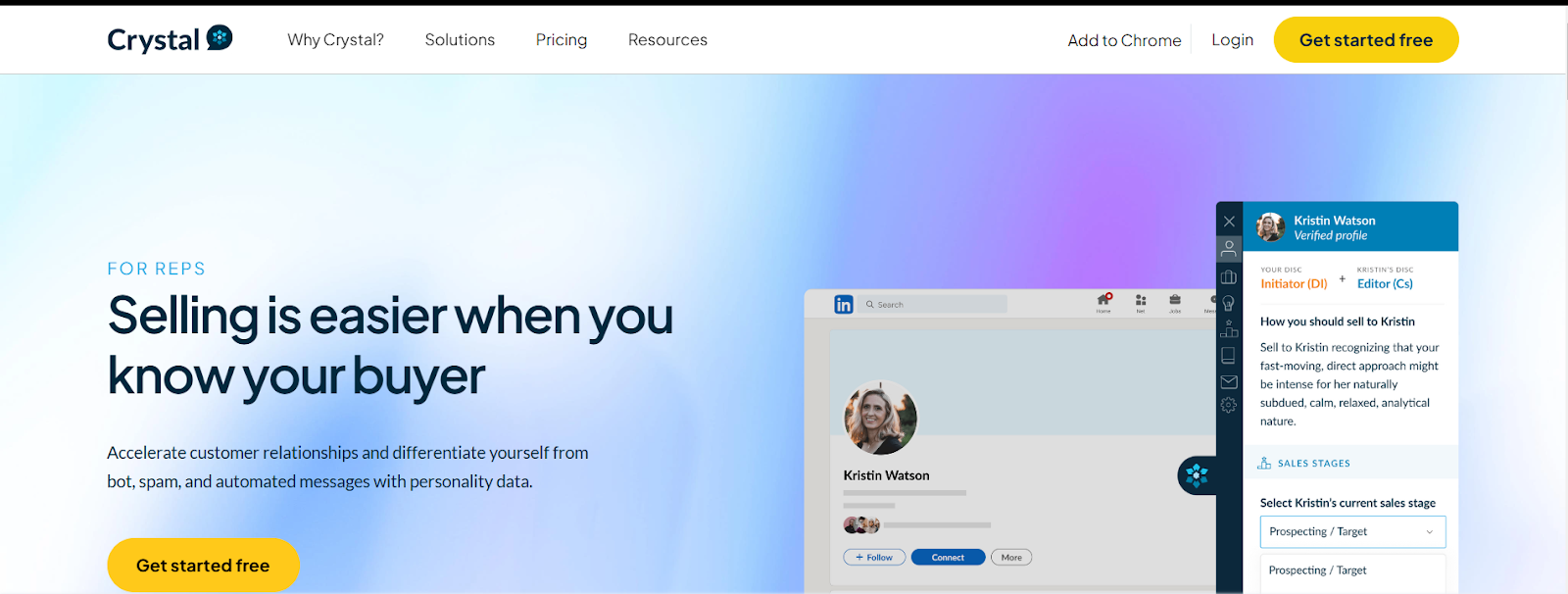Click the Crystal logo in the header
Viewport: 1568px width, 594px height.
(170, 39)
